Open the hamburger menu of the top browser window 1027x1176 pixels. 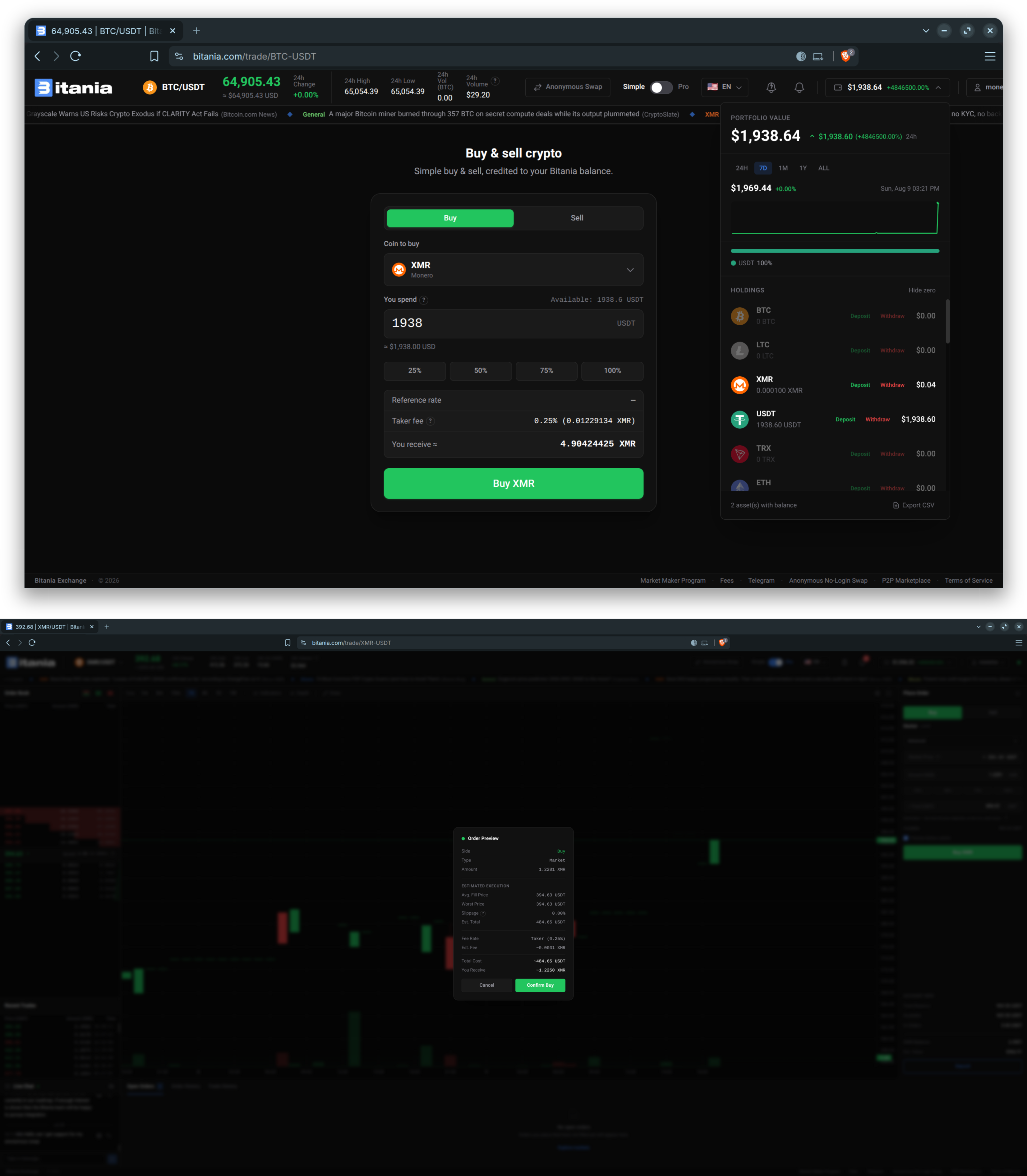click(990, 56)
